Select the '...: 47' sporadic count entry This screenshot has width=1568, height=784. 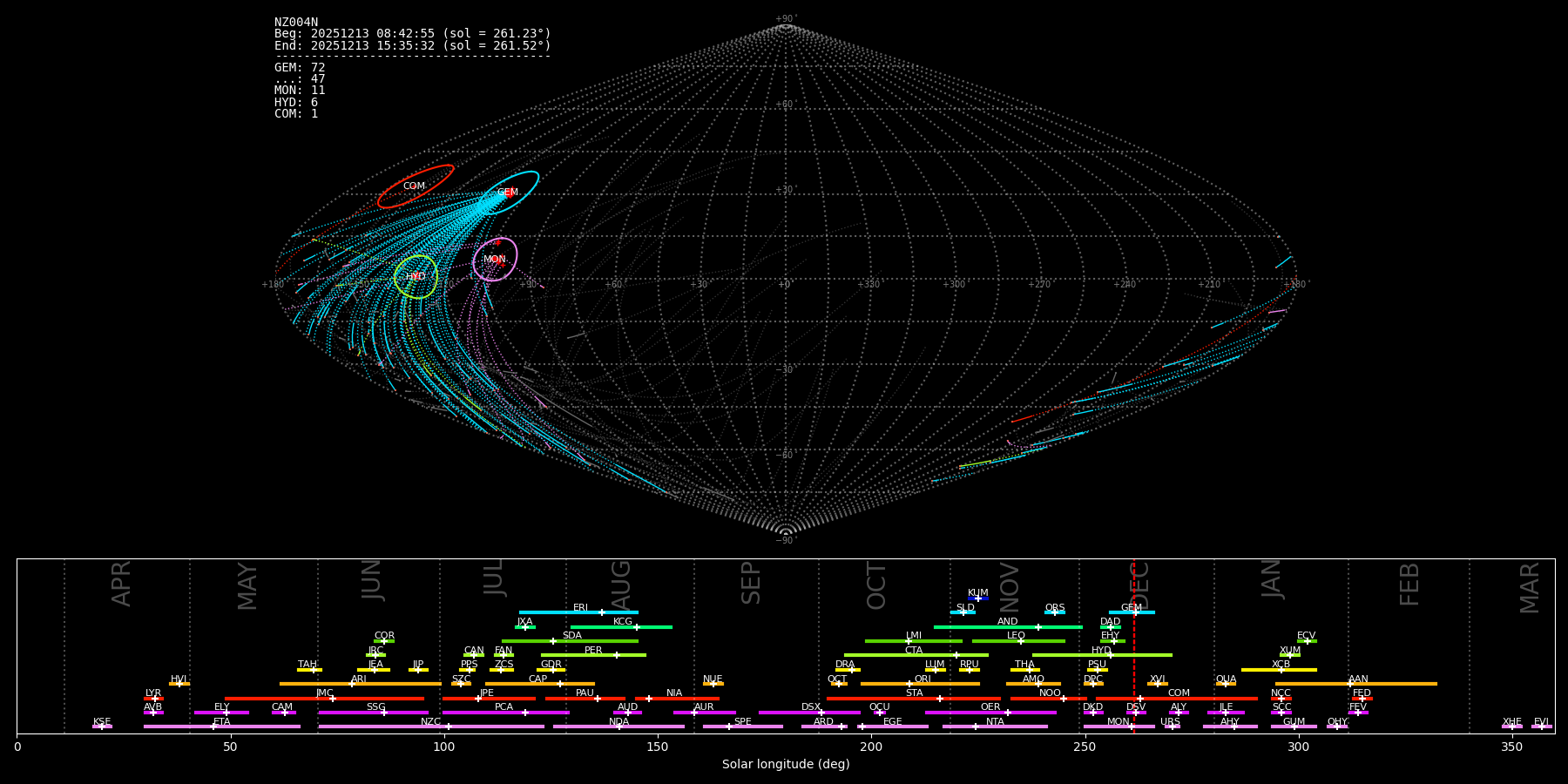click(300, 79)
